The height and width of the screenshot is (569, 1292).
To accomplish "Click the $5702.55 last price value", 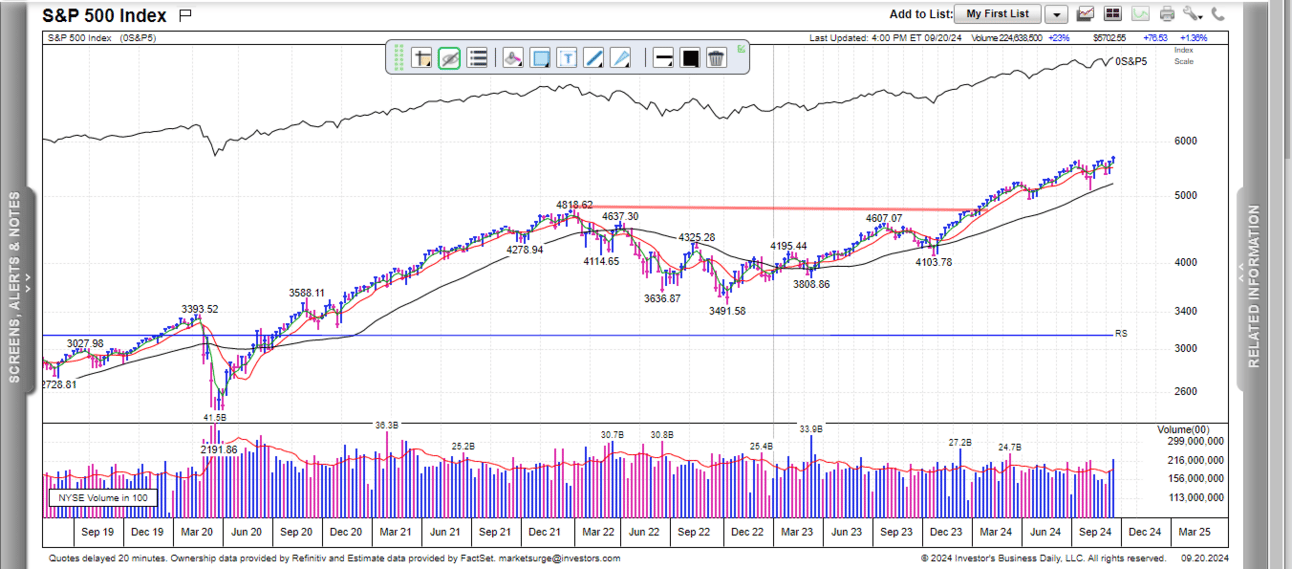I will [x=1109, y=37].
